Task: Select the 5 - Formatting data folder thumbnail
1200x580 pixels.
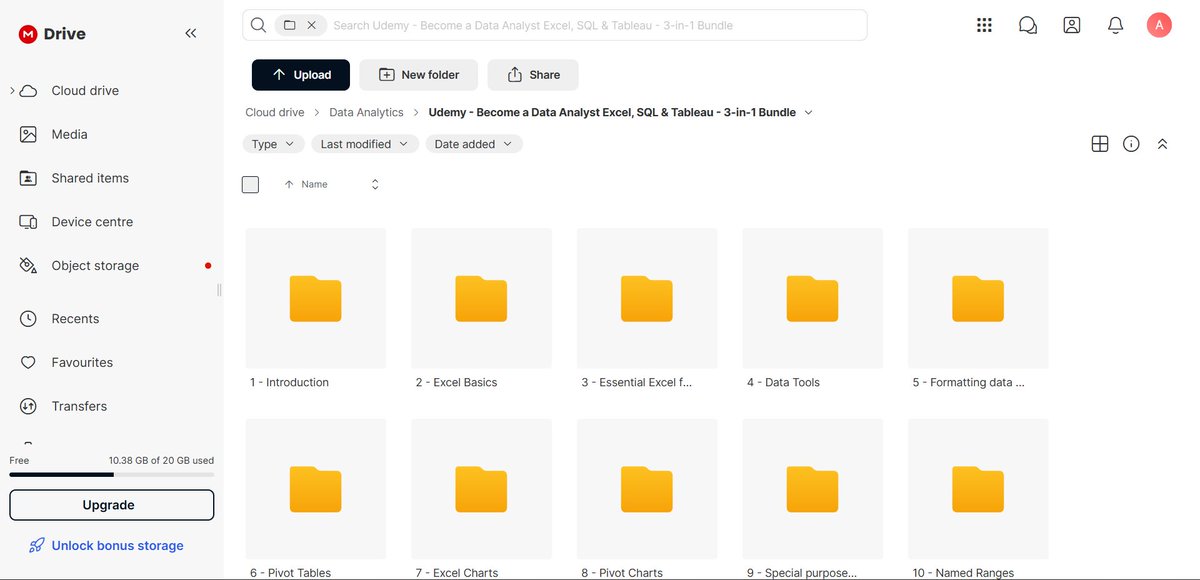Action: (x=978, y=298)
